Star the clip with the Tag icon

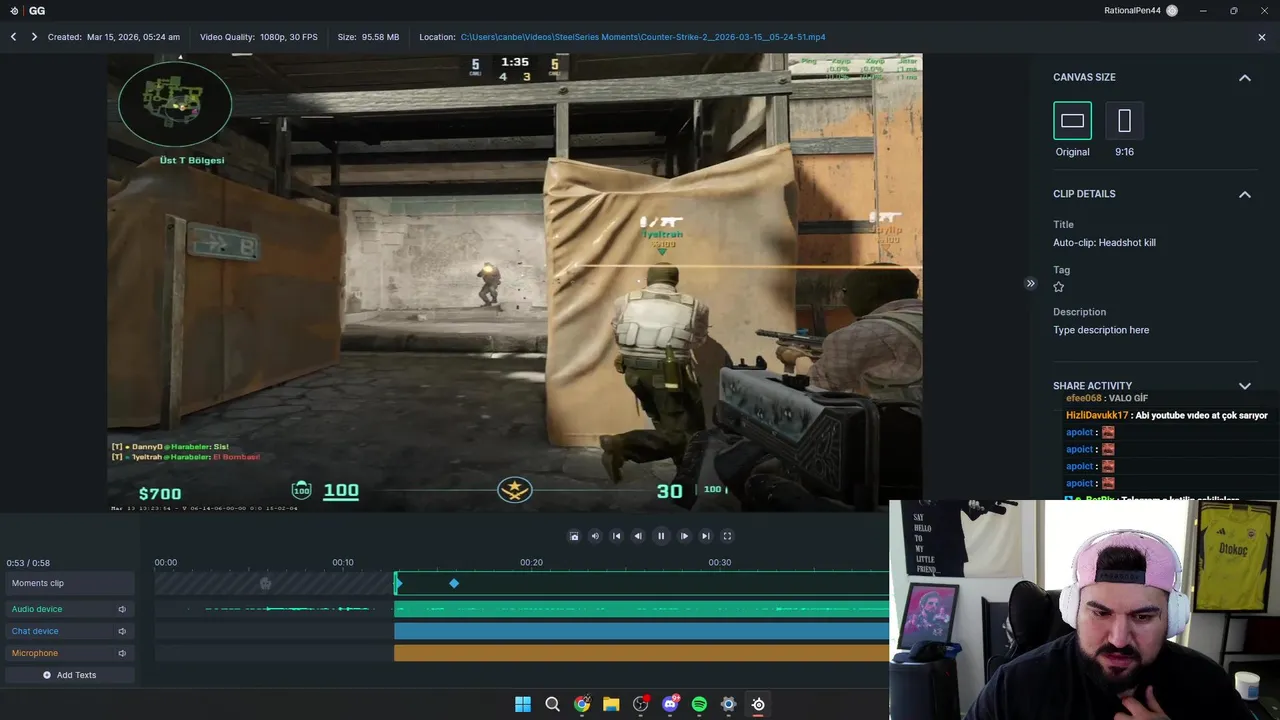(1059, 287)
